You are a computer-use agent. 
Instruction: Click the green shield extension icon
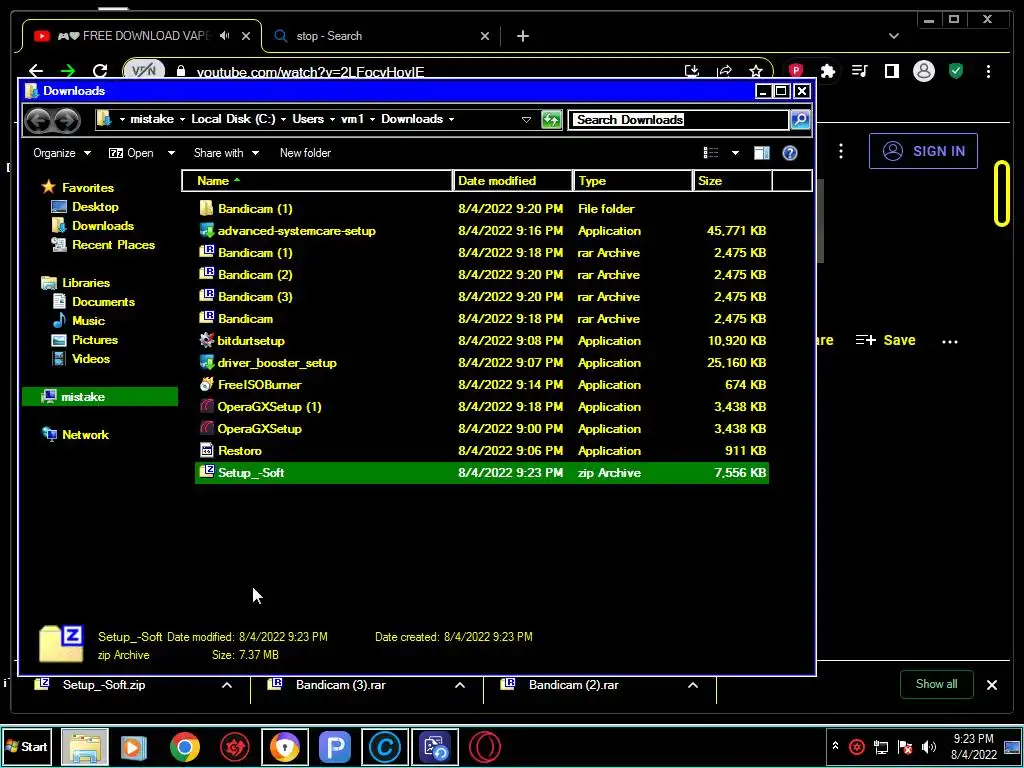pos(956,71)
